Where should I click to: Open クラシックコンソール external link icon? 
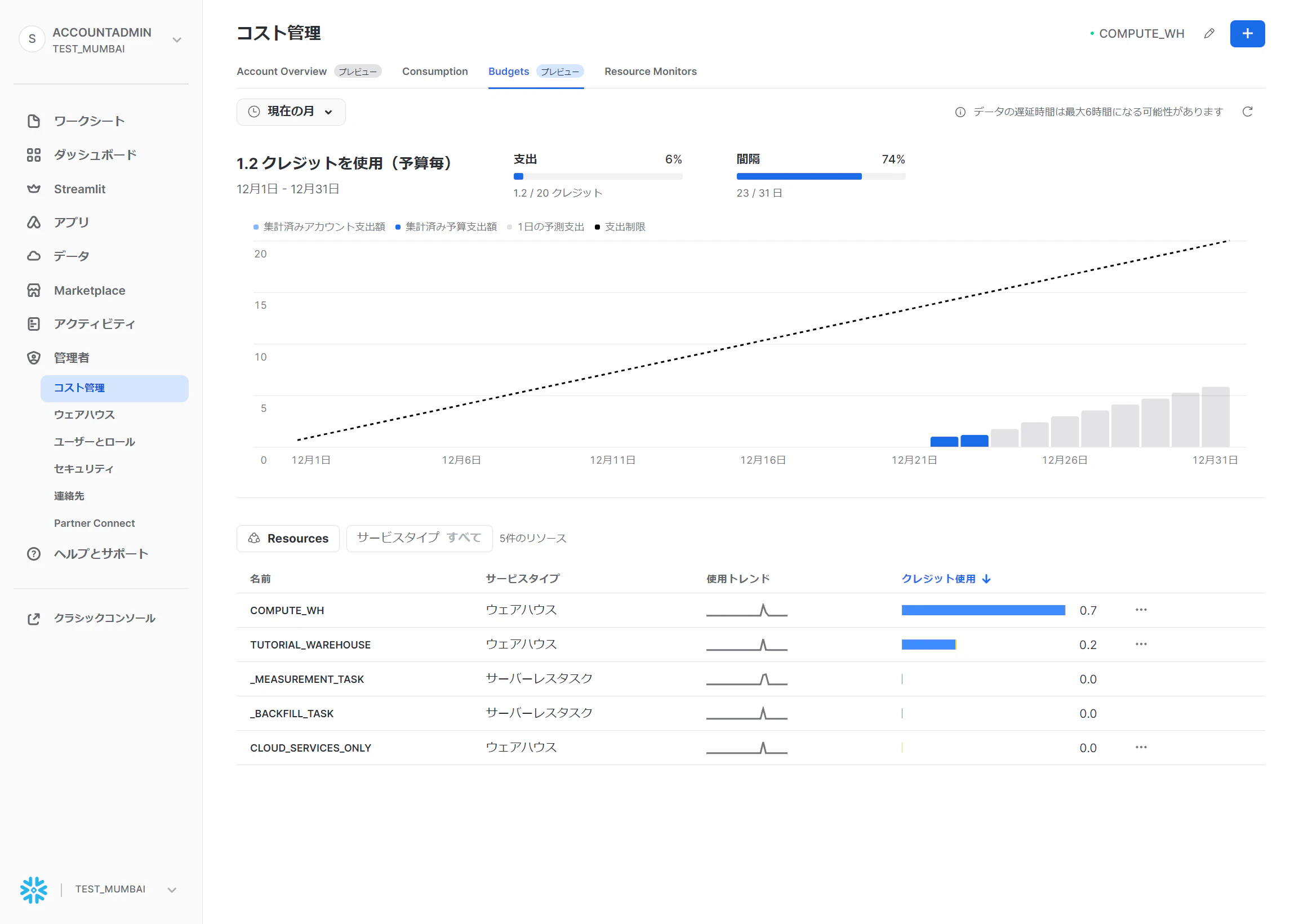[34, 619]
